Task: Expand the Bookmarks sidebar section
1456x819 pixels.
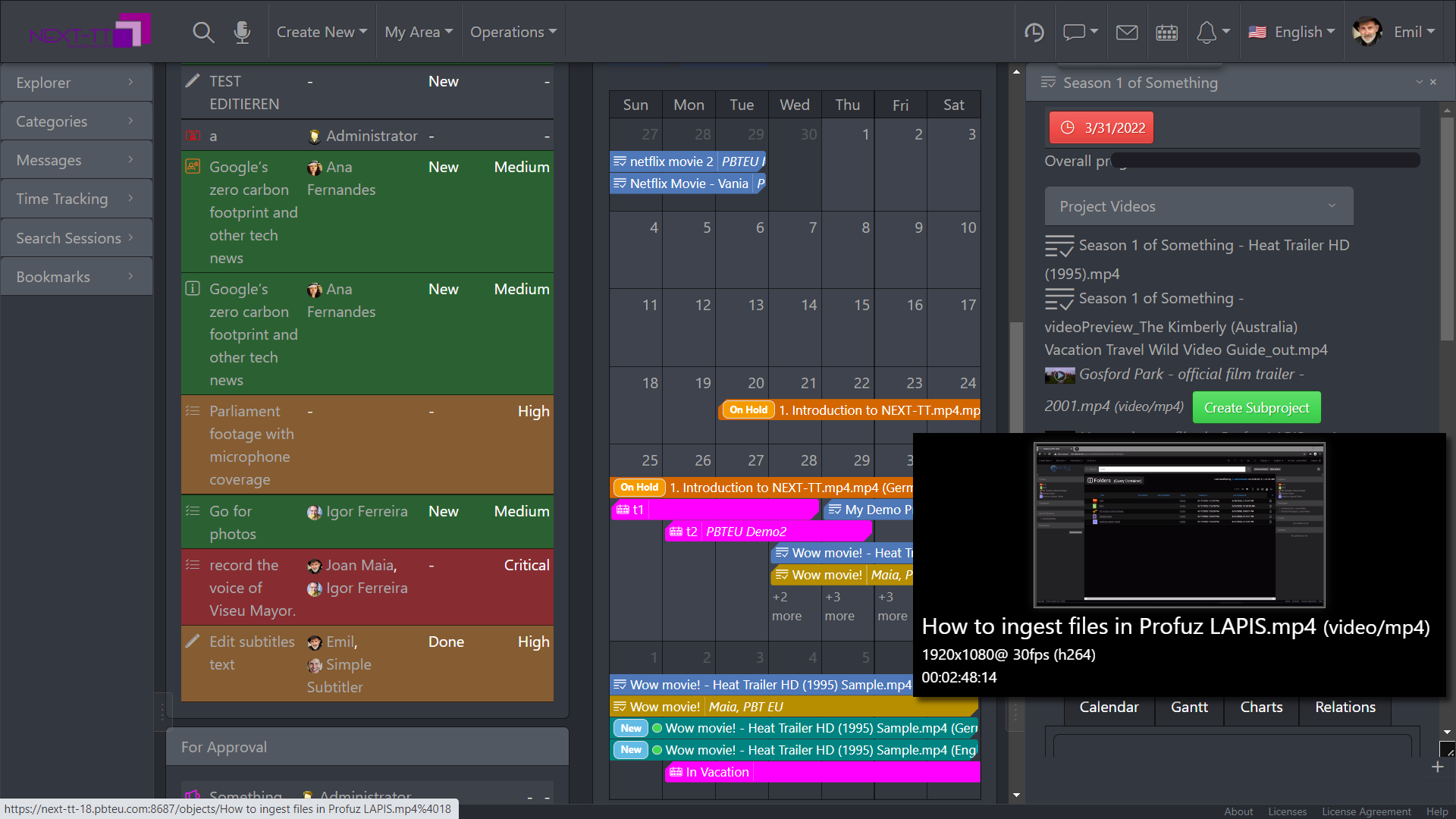Action: click(x=76, y=276)
